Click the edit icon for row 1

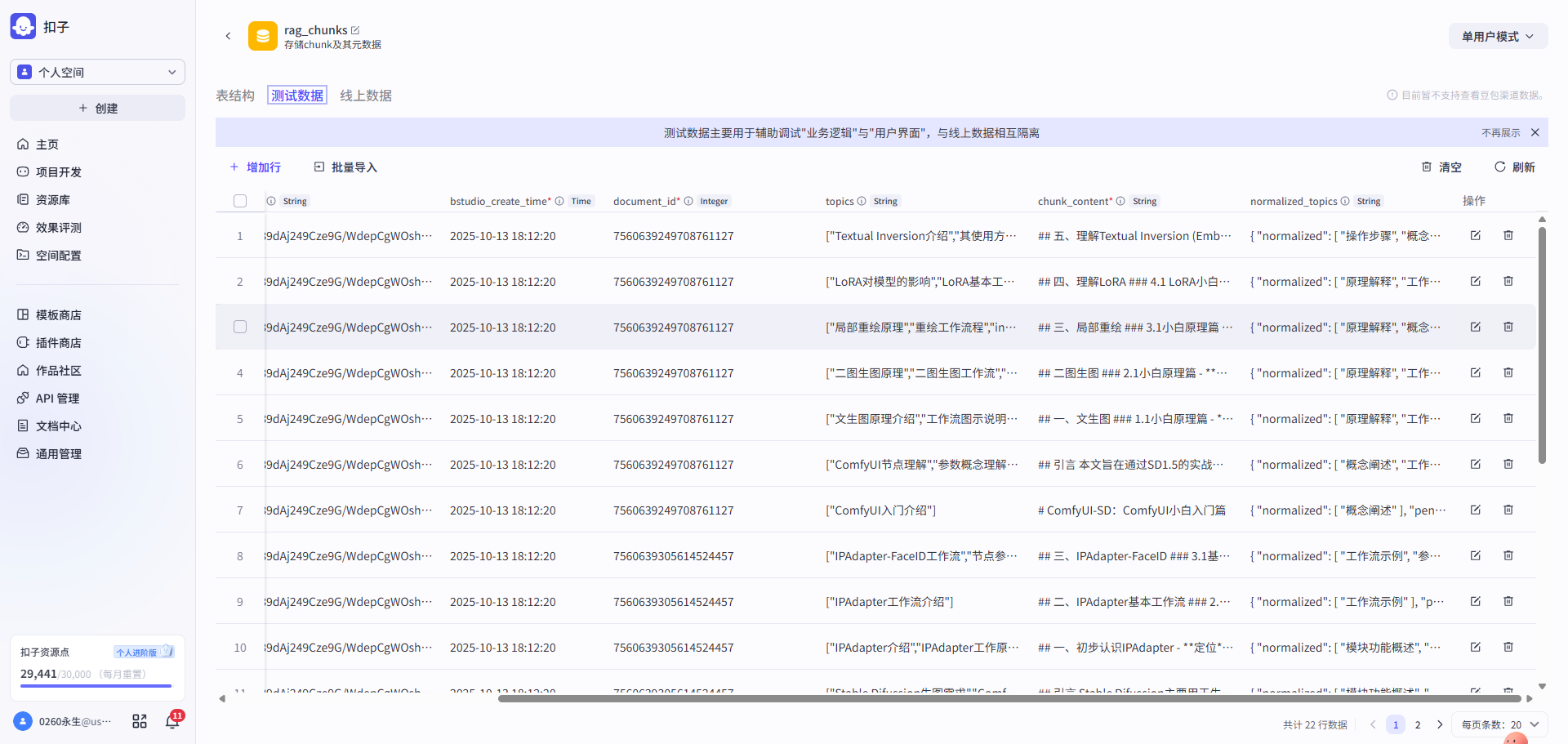click(x=1475, y=235)
